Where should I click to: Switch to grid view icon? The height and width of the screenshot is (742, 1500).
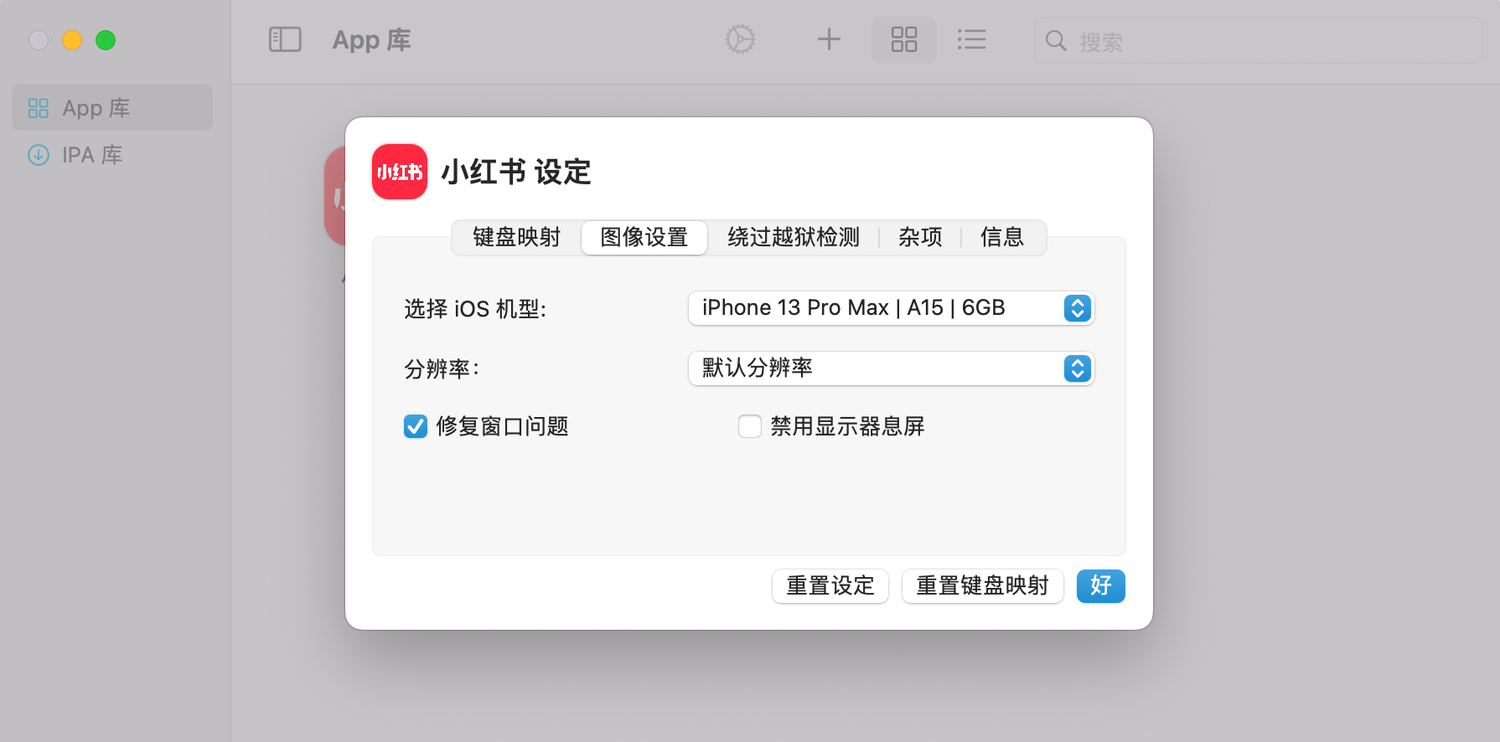pyautogui.click(x=904, y=40)
